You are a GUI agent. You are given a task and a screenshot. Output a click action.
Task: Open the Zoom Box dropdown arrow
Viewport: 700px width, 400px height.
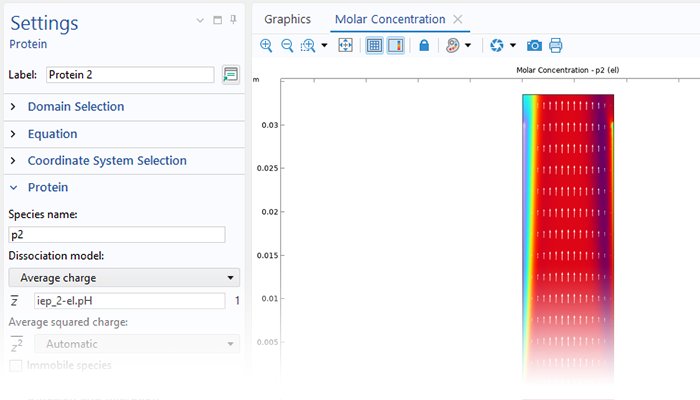pos(325,45)
